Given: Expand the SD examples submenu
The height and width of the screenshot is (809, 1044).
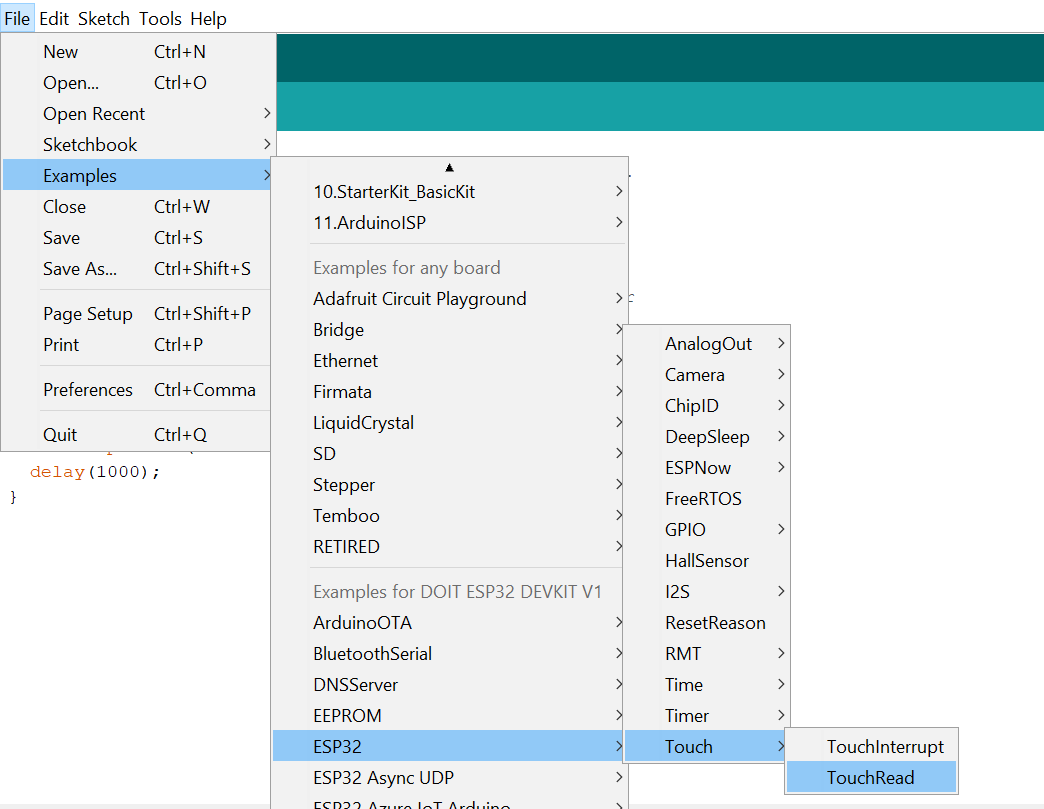Looking at the screenshot, I should tap(449, 453).
